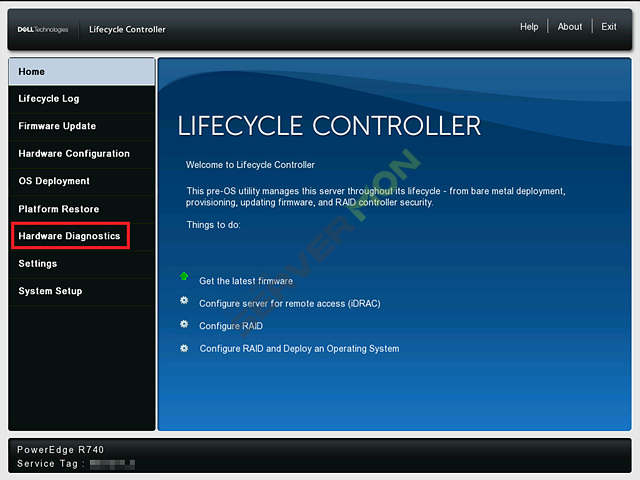Click the Welcome to Lifecycle Controller text
The image size is (640, 480).
pyautogui.click(x=250, y=165)
